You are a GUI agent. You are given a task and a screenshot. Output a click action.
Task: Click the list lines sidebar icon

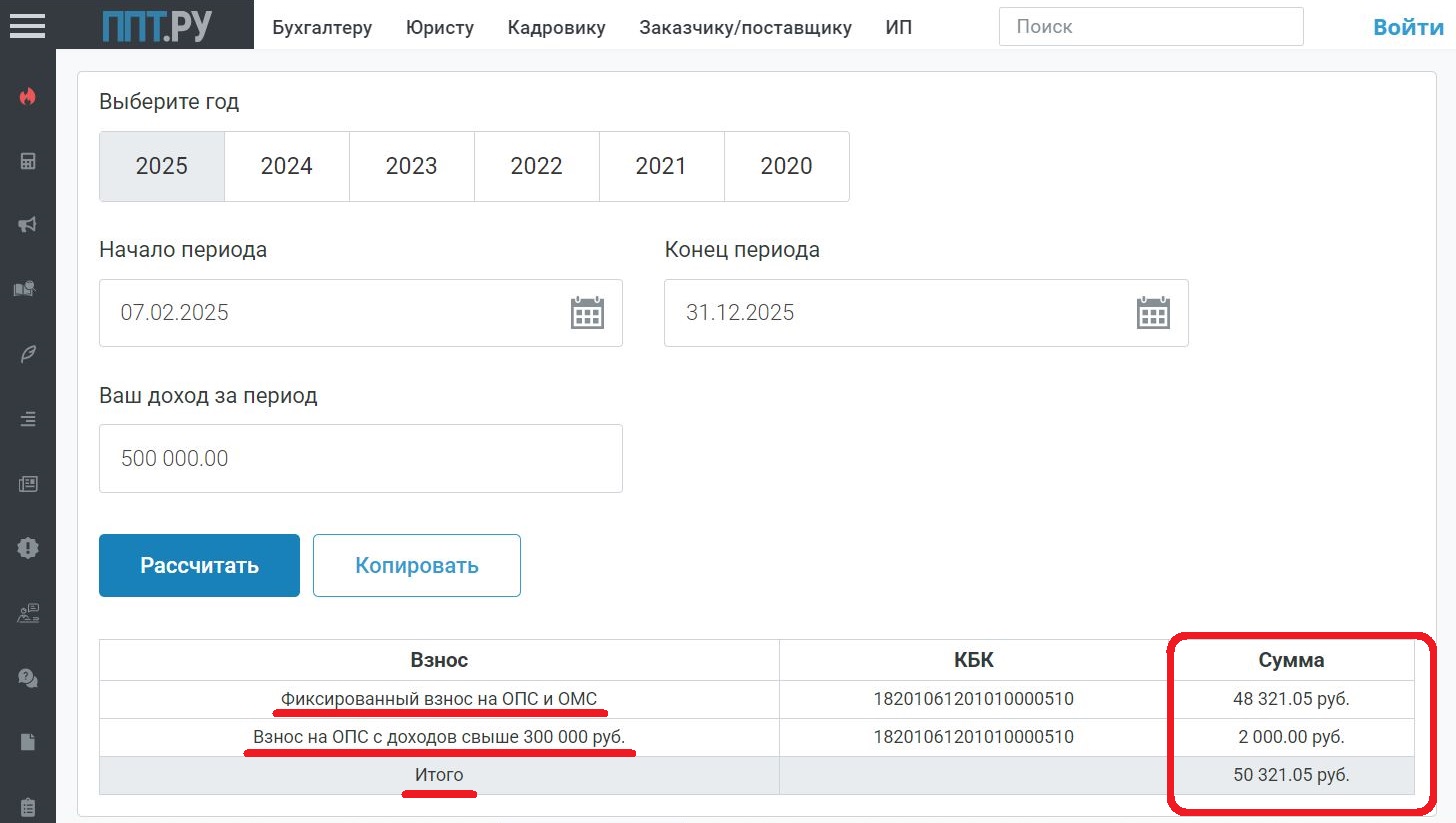coord(27,418)
